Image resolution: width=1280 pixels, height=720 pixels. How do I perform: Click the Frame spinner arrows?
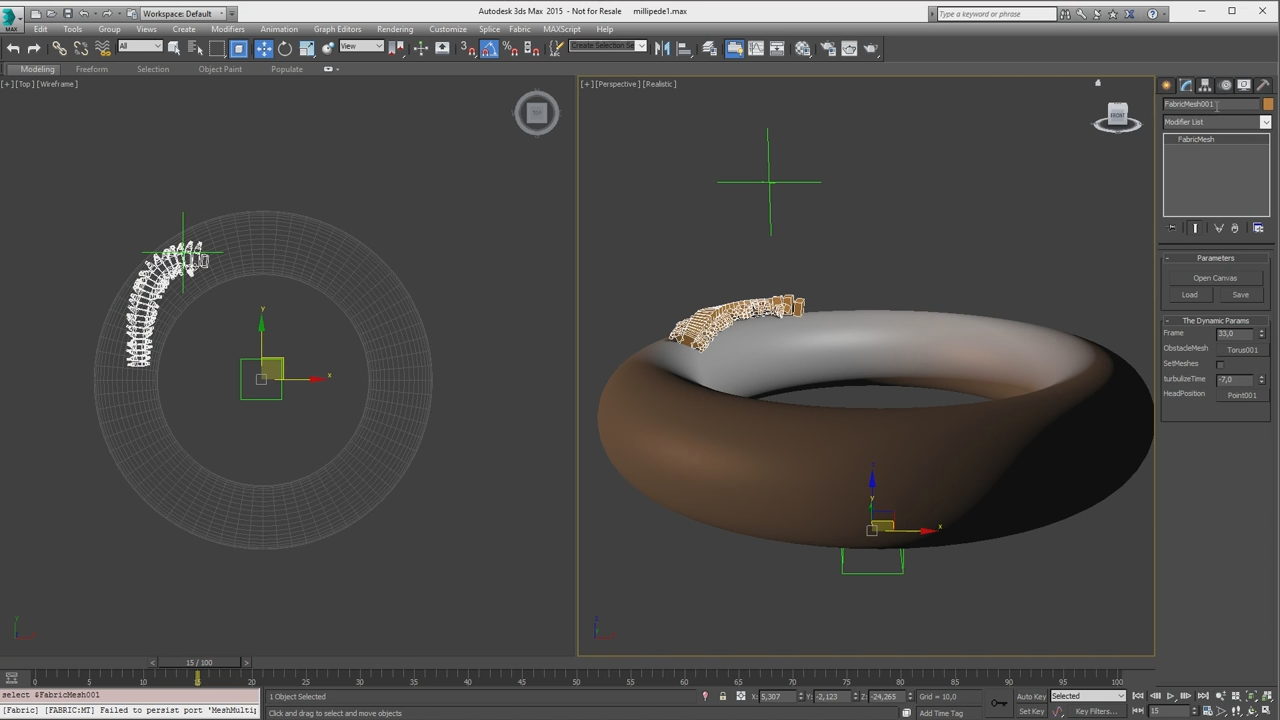point(1261,334)
